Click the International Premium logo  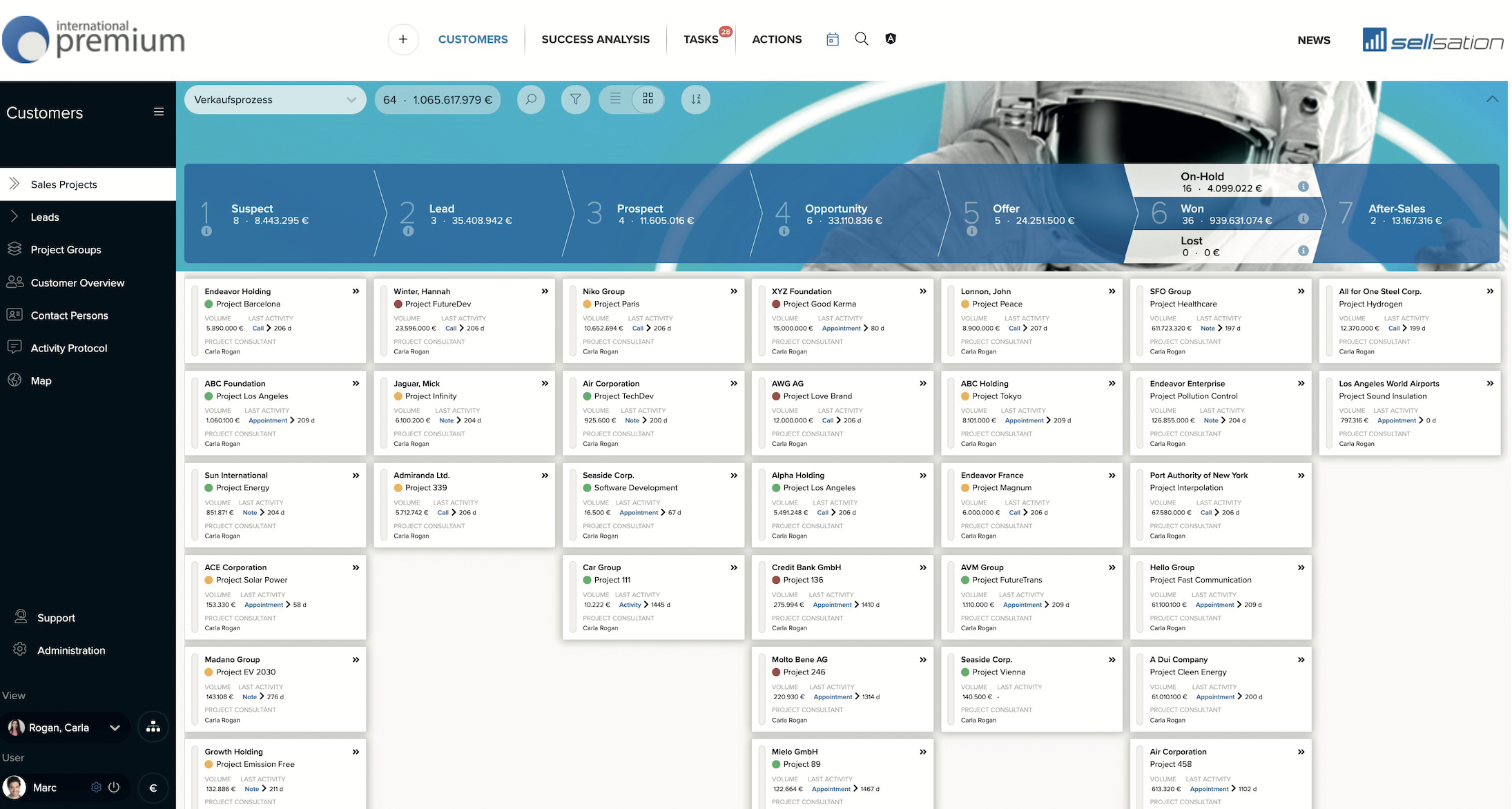pos(93,39)
